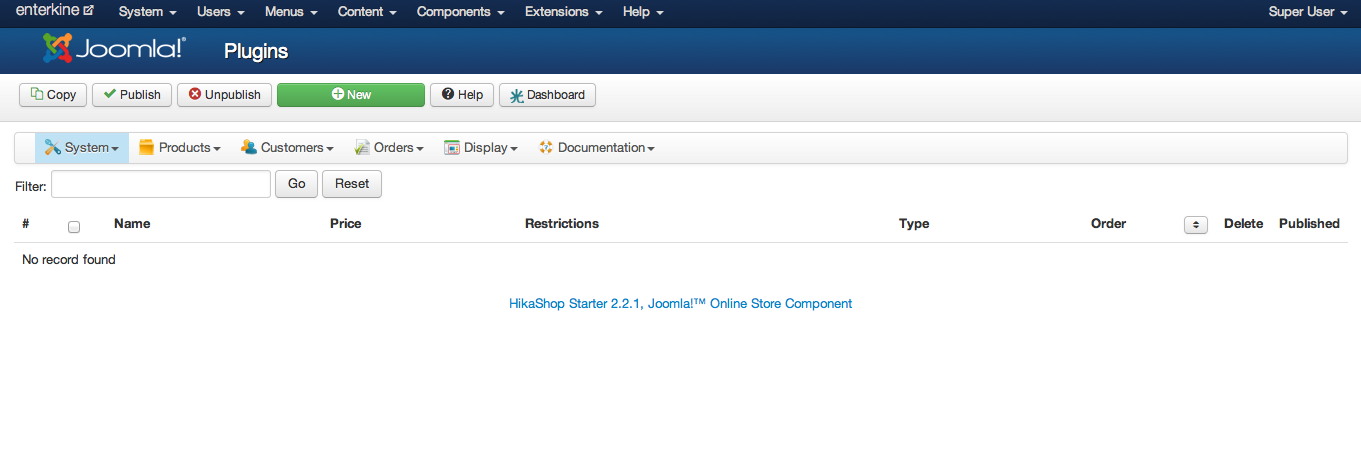Open the Components menu

click(x=461, y=12)
